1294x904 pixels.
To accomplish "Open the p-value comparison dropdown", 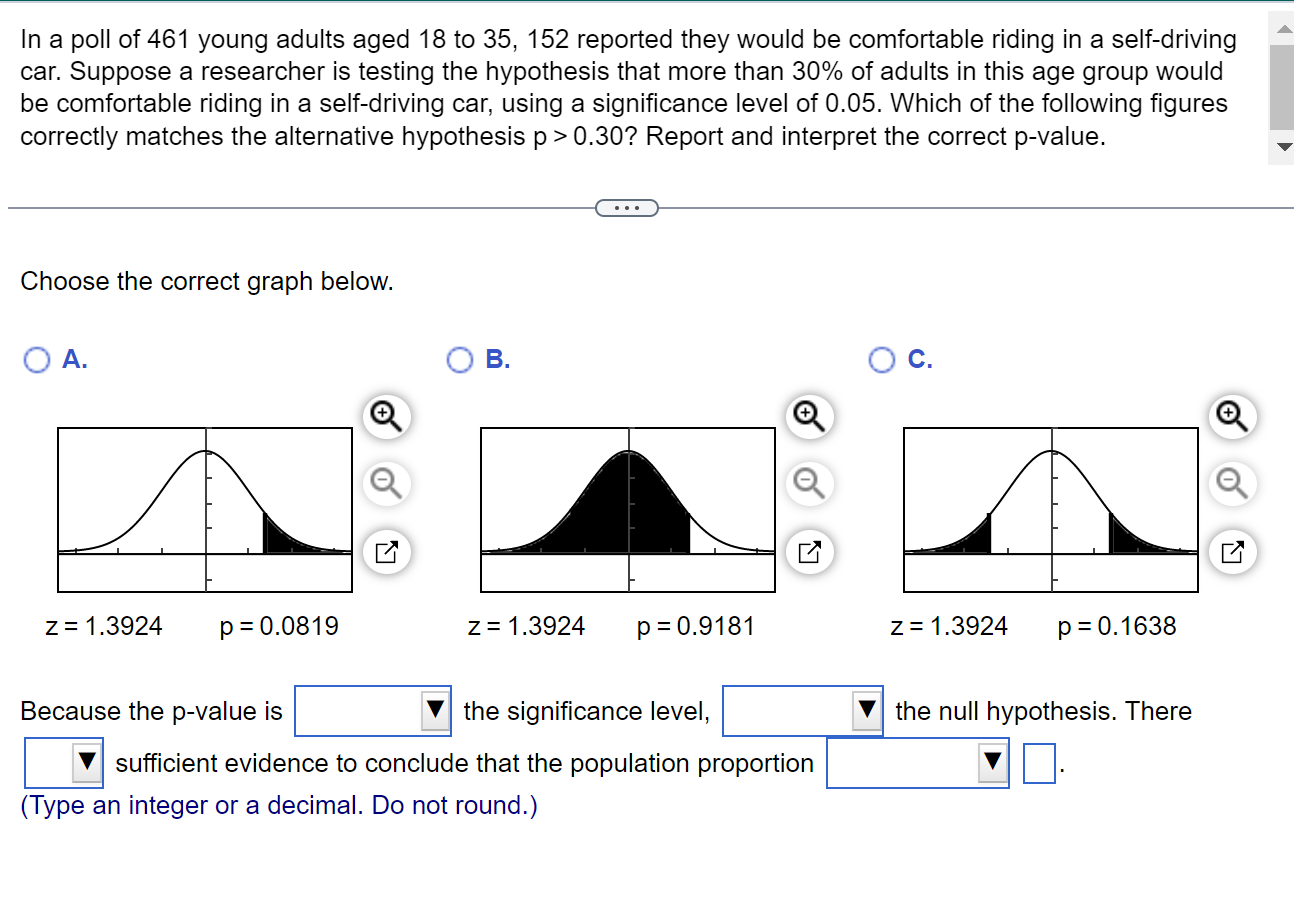I will [x=434, y=711].
